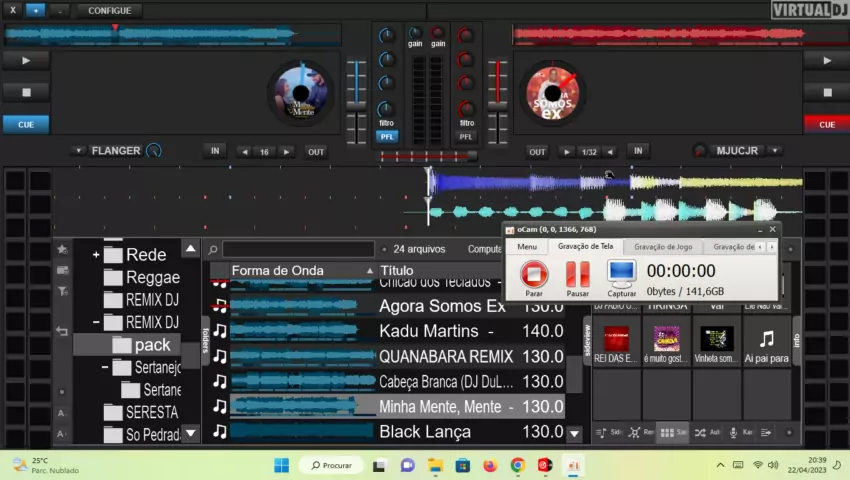Click the search magnifier icon
Viewport: 850px width, 480px height.
tap(213, 249)
